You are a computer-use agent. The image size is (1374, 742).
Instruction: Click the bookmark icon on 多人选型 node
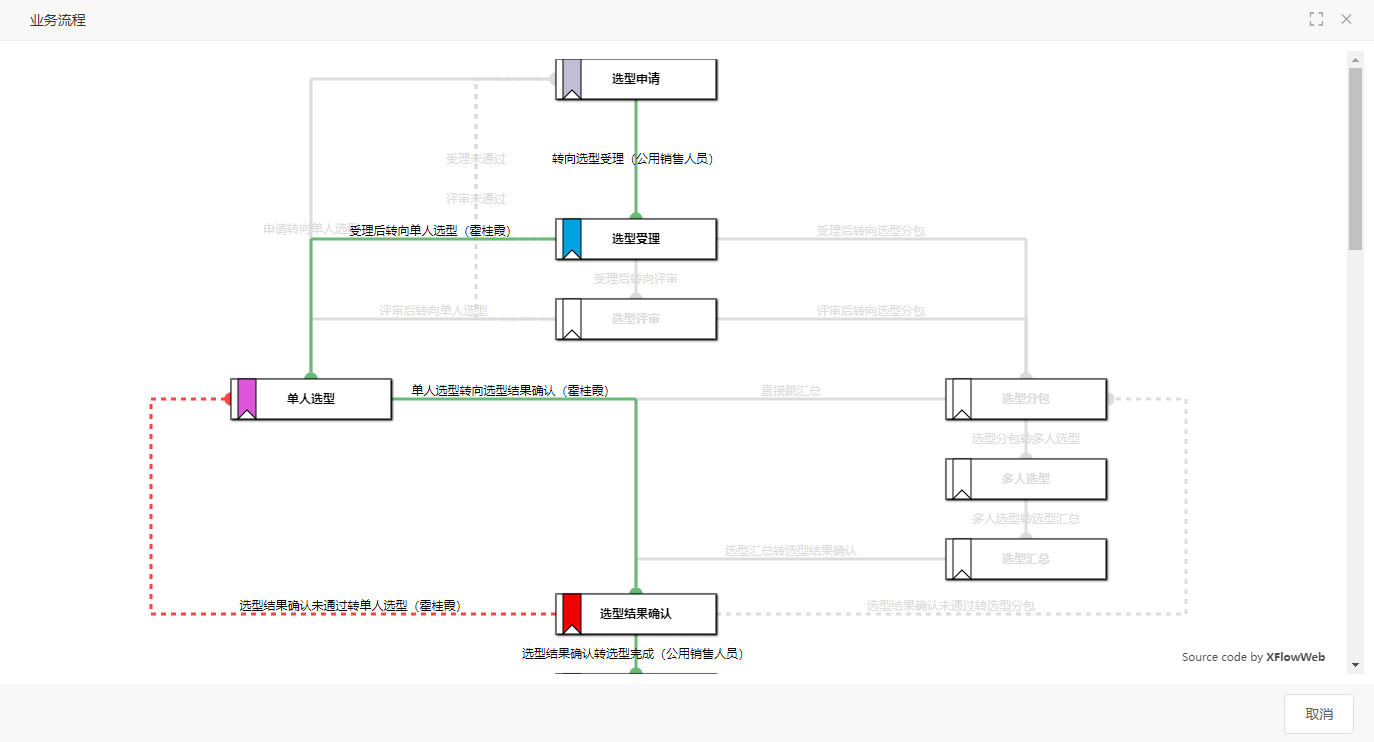coord(961,479)
